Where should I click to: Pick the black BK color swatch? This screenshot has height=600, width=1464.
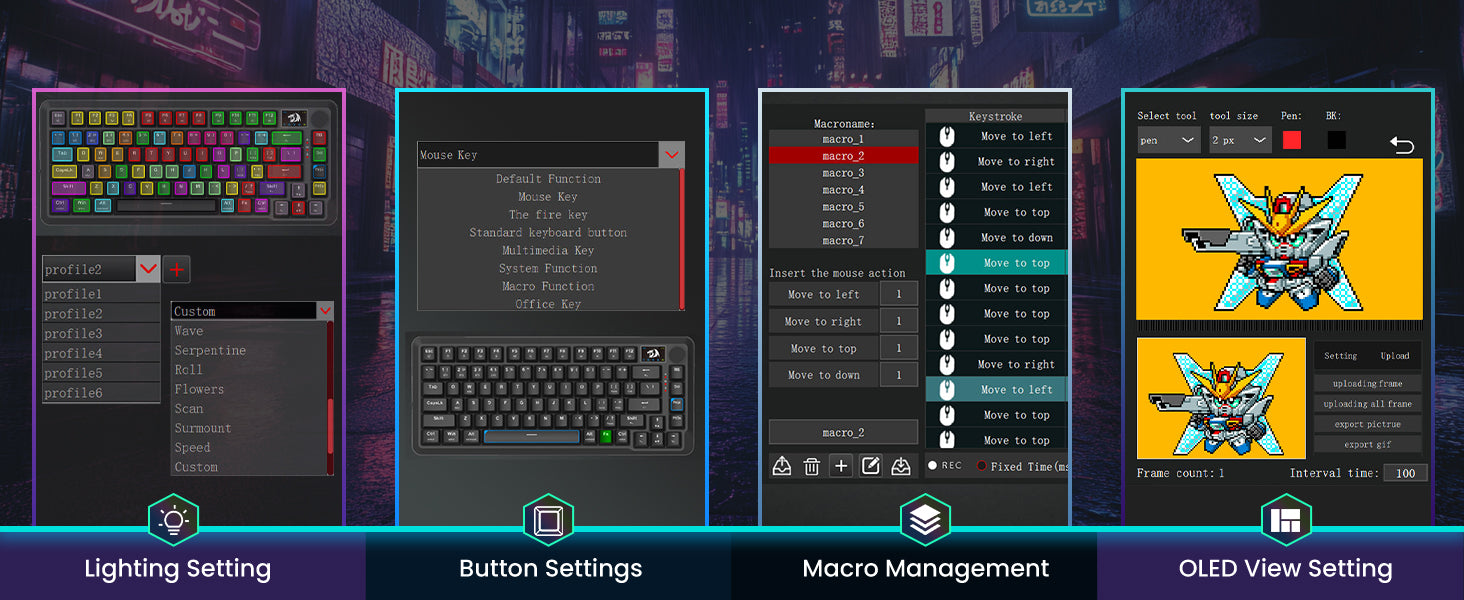click(x=1337, y=140)
